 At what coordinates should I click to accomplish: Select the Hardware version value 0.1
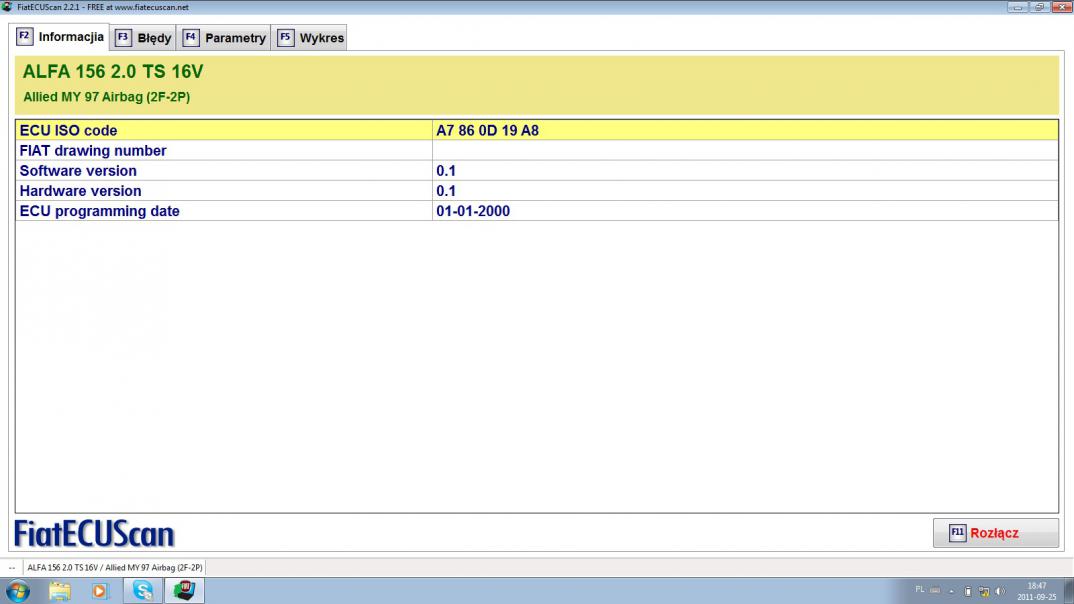[446, 191]
